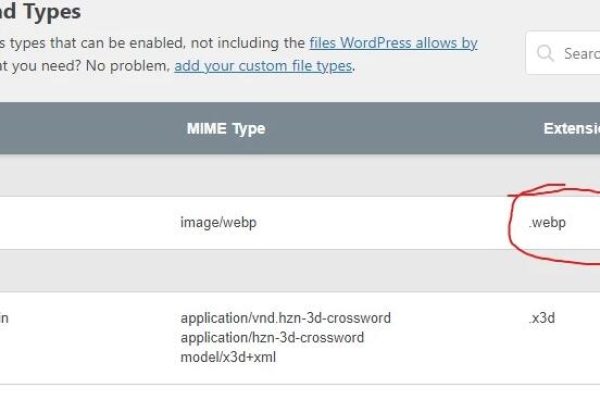Image resolution: width=600 pixels, height=400 pixels.
Task: Click the .x3d extension cell
Action: click(x=541, y=318)
